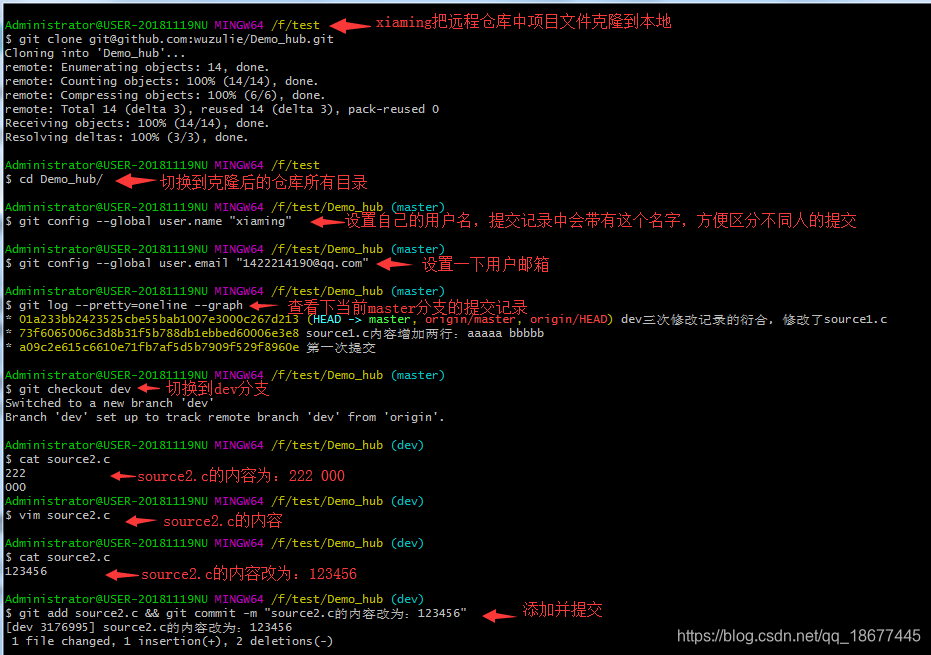Click the "HEAD -> master" ref label
Screen dimensions: 931x655
tap(361, 319)
